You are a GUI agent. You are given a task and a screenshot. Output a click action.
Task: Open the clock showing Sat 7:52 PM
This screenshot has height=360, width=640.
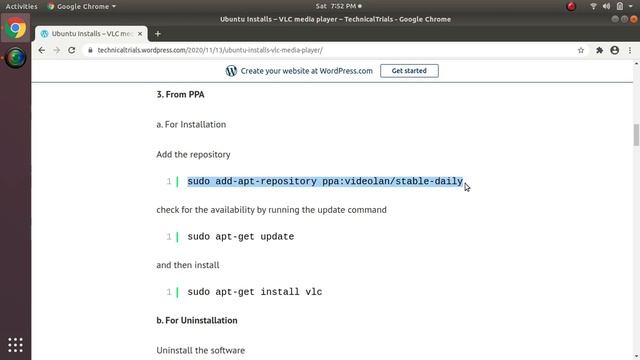tap(338, 6)
